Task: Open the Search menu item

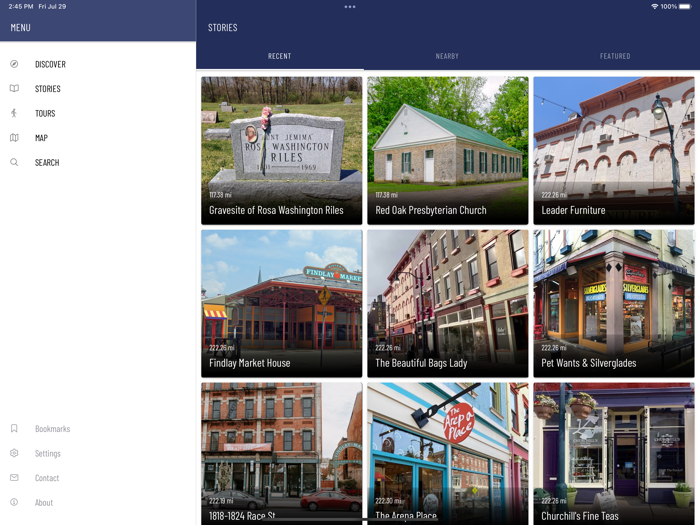Action: (98, 162)
